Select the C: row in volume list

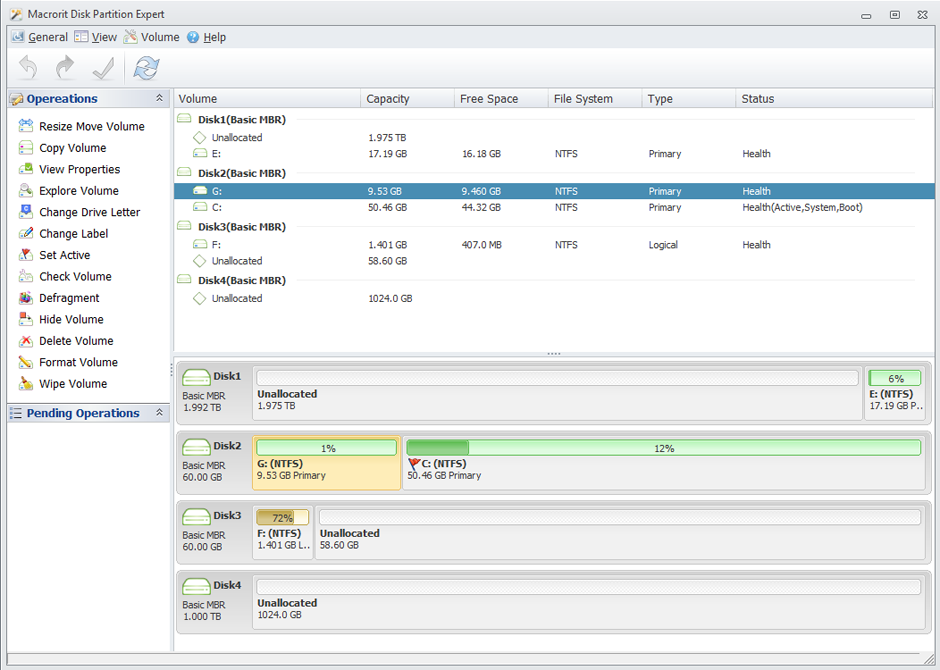pos(554,207)
